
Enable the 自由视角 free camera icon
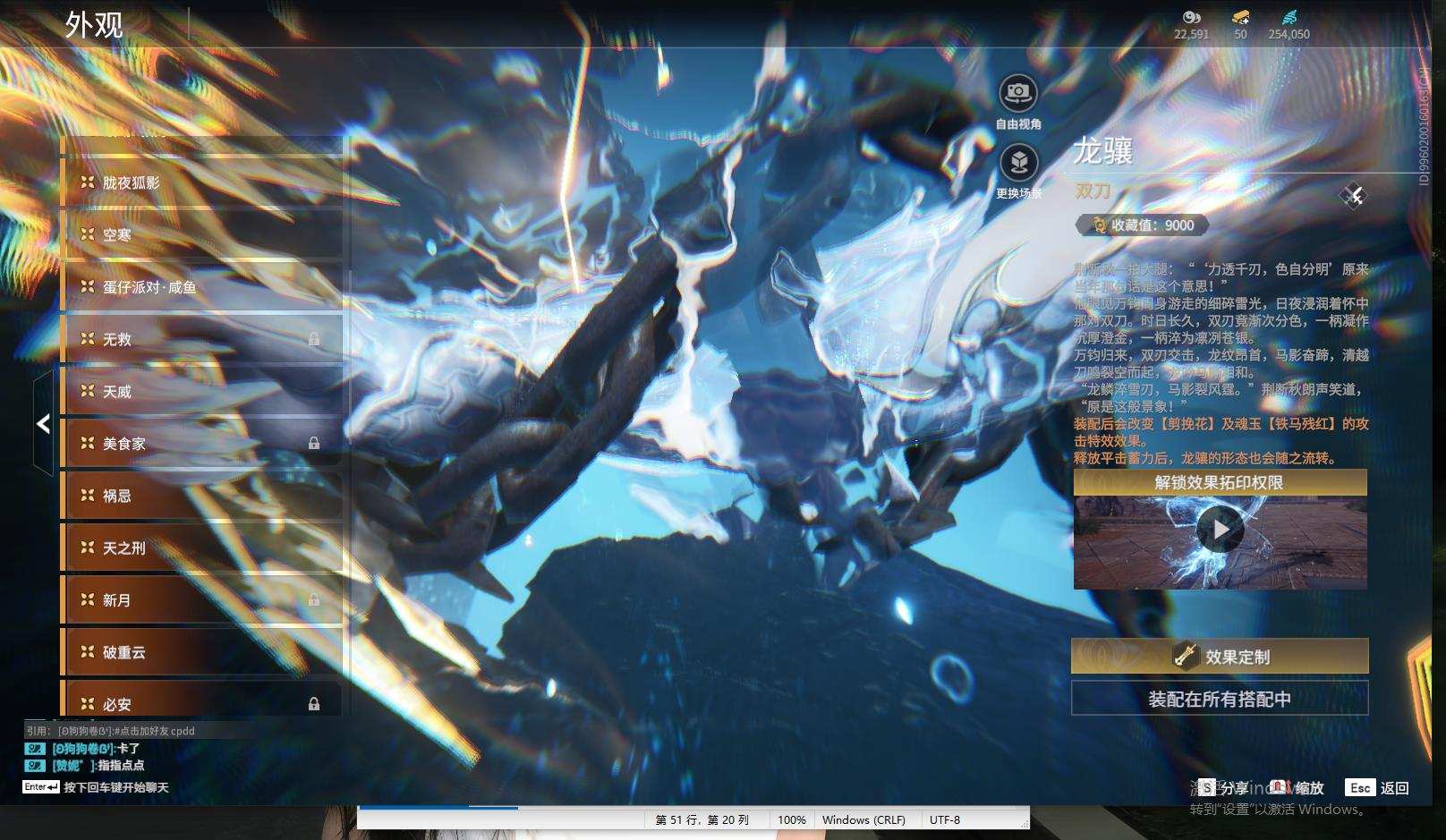(1018, 93)
